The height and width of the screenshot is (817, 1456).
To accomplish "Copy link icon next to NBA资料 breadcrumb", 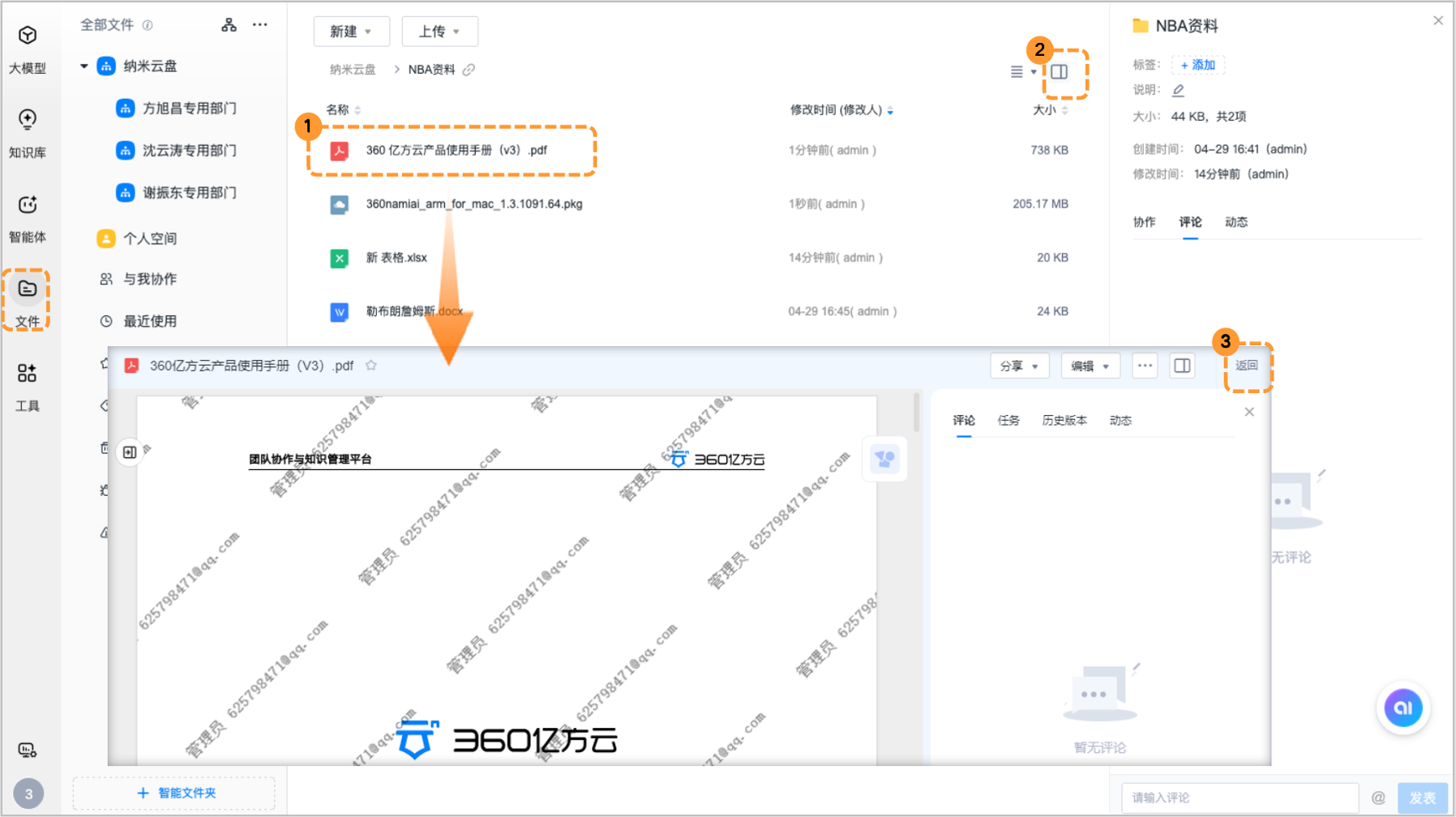I will (x=469, y=70).
